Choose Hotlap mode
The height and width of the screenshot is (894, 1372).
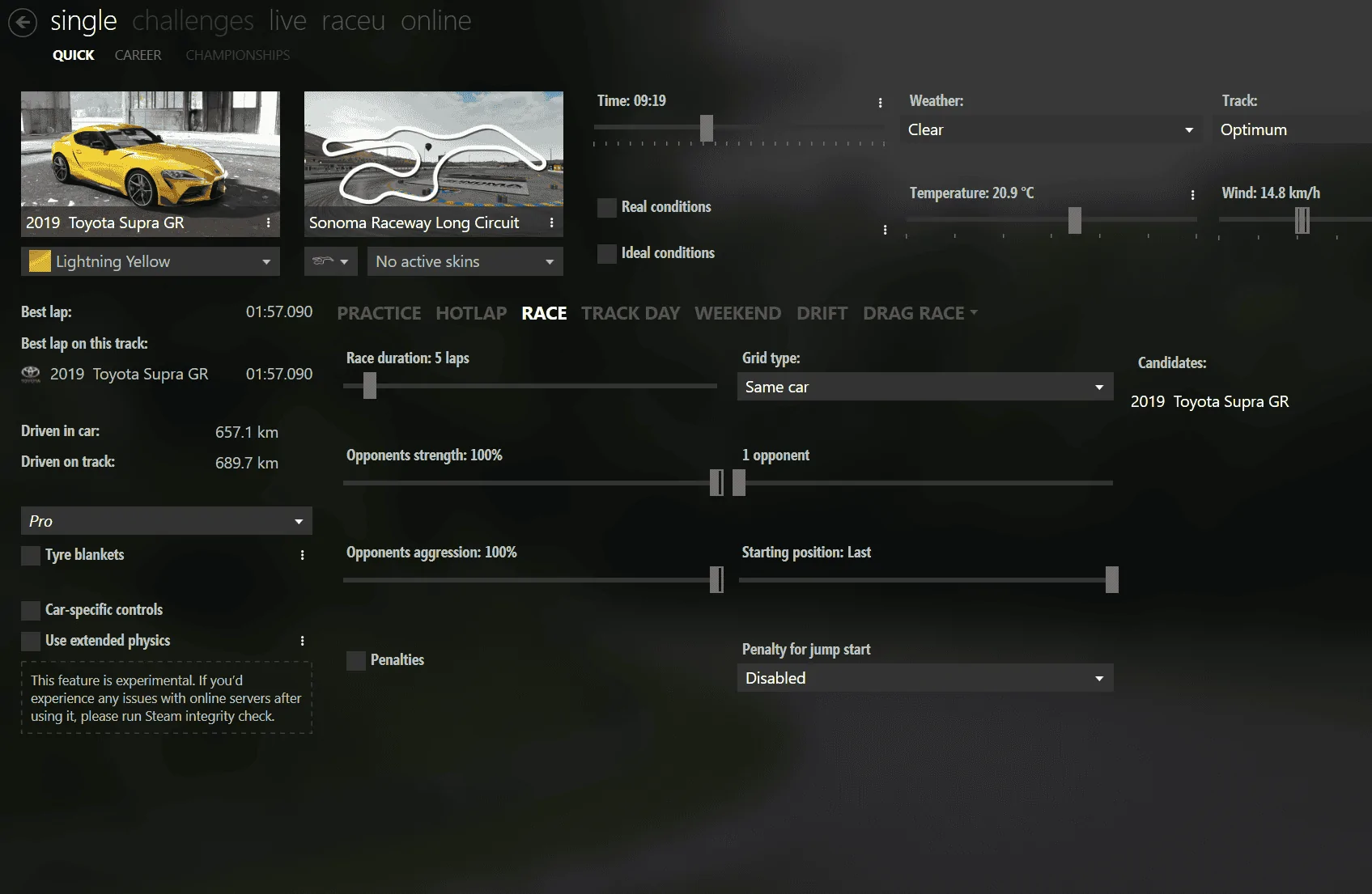(x=471, y=313)
